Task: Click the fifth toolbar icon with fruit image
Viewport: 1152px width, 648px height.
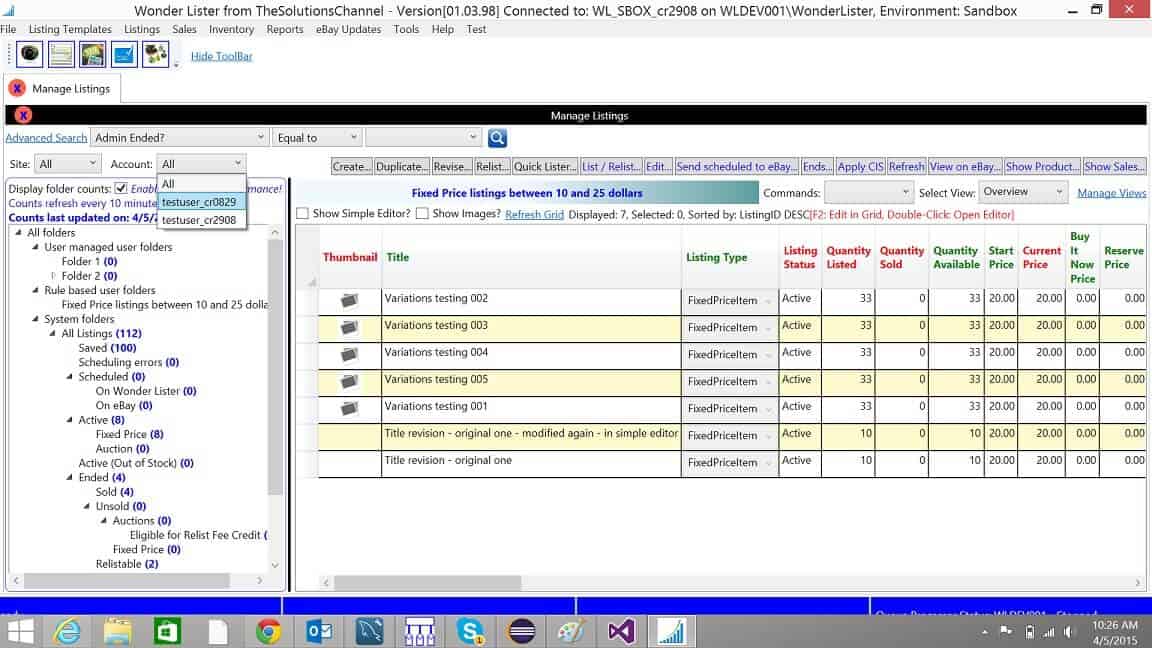Action: tap(154, 53)
